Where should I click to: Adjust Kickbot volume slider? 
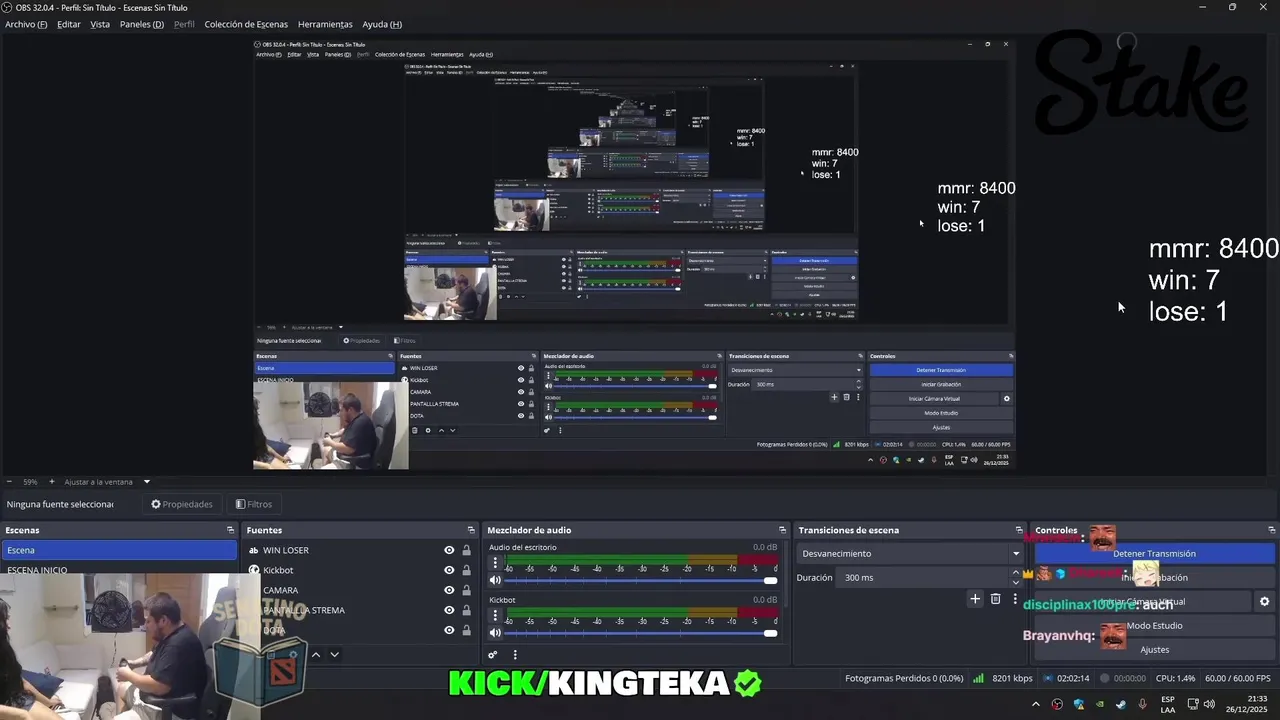[x=641, y=633]
